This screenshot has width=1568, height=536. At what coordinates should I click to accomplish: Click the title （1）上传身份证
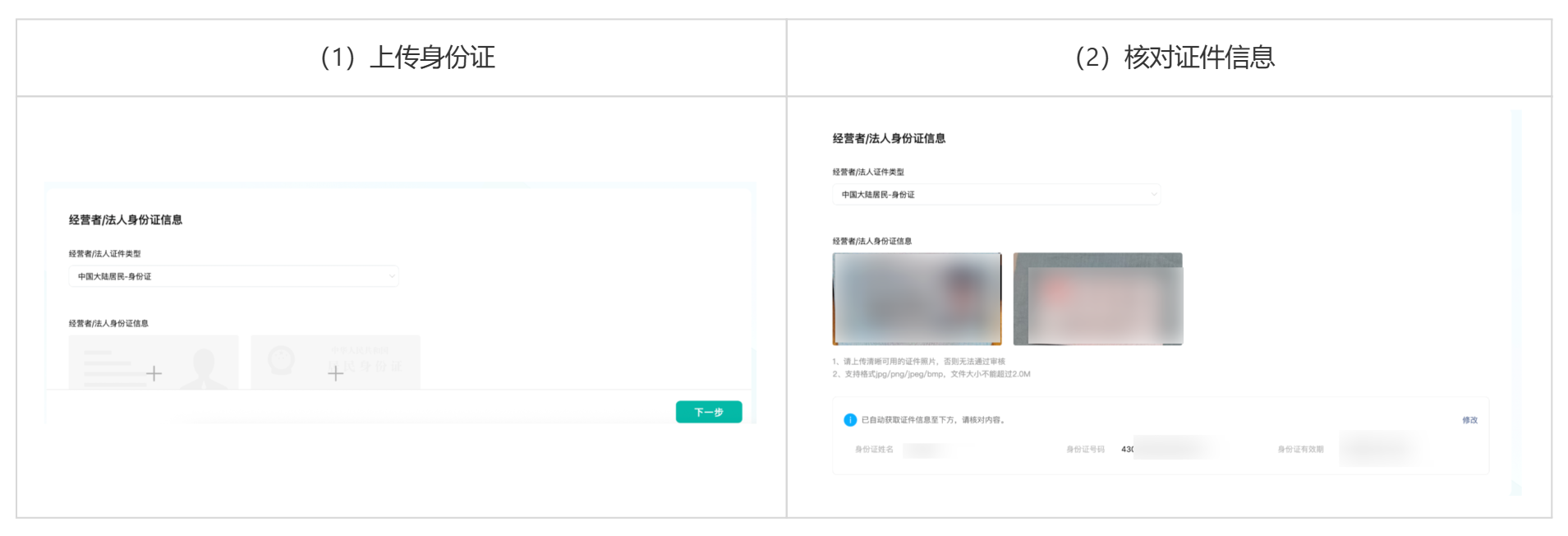tap(407, 58)
